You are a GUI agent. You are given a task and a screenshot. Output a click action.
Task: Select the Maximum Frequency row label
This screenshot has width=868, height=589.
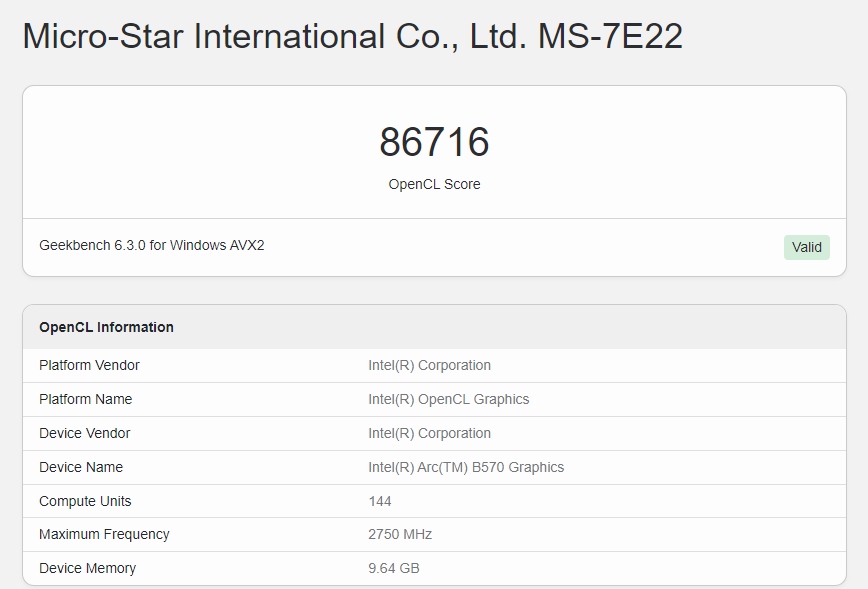[104, 534]
